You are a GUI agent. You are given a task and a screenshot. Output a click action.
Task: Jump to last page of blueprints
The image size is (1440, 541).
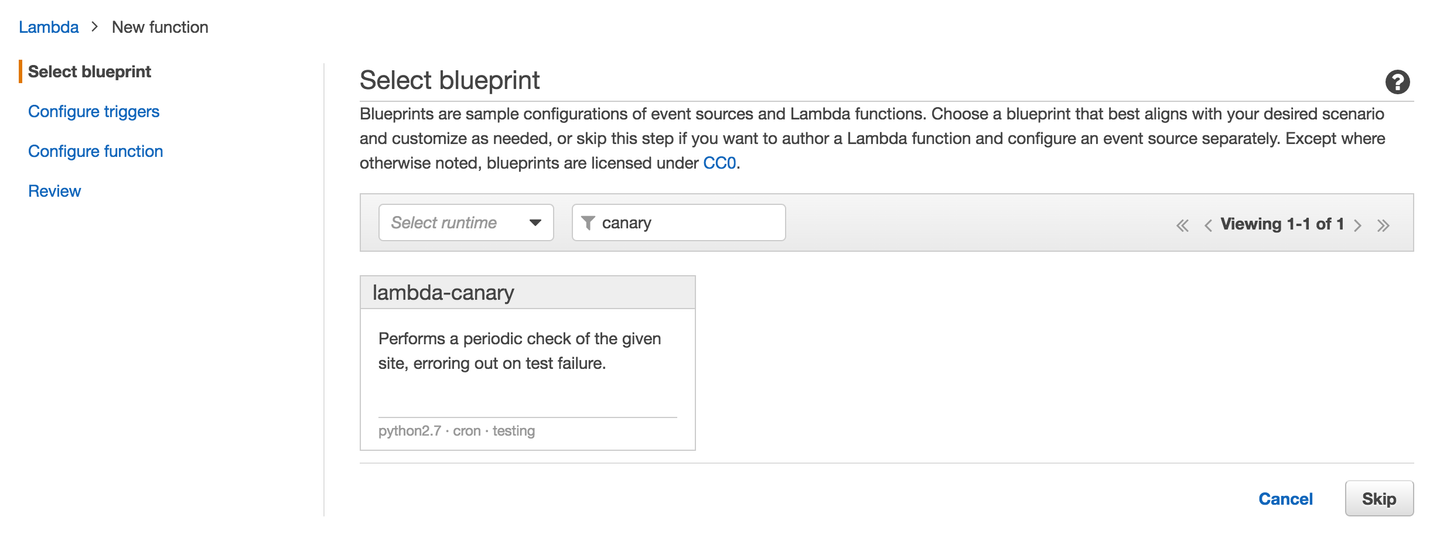1383,225
